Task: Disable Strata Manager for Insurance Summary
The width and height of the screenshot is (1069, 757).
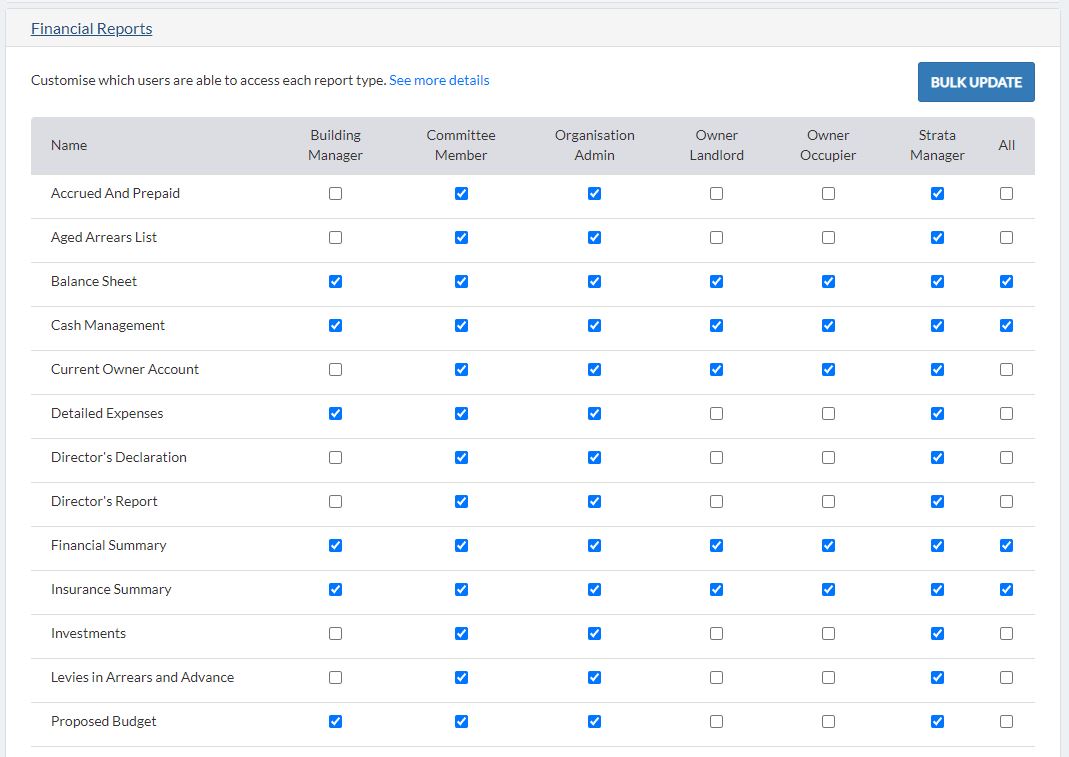Action: tap(937, 589)
